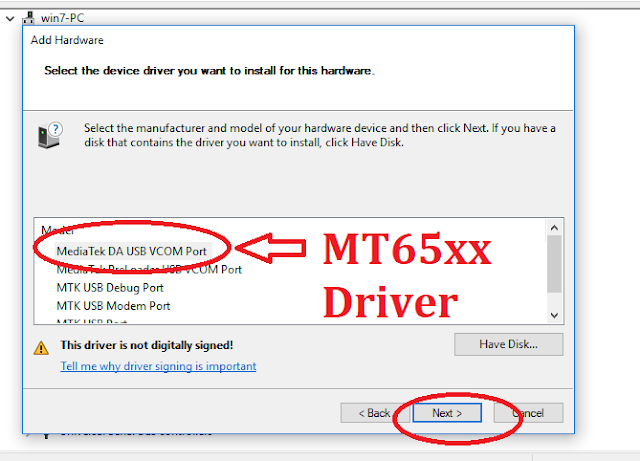Select the win7-PC tree item
This screenshot has width=640, height=461.
(62, 18)
